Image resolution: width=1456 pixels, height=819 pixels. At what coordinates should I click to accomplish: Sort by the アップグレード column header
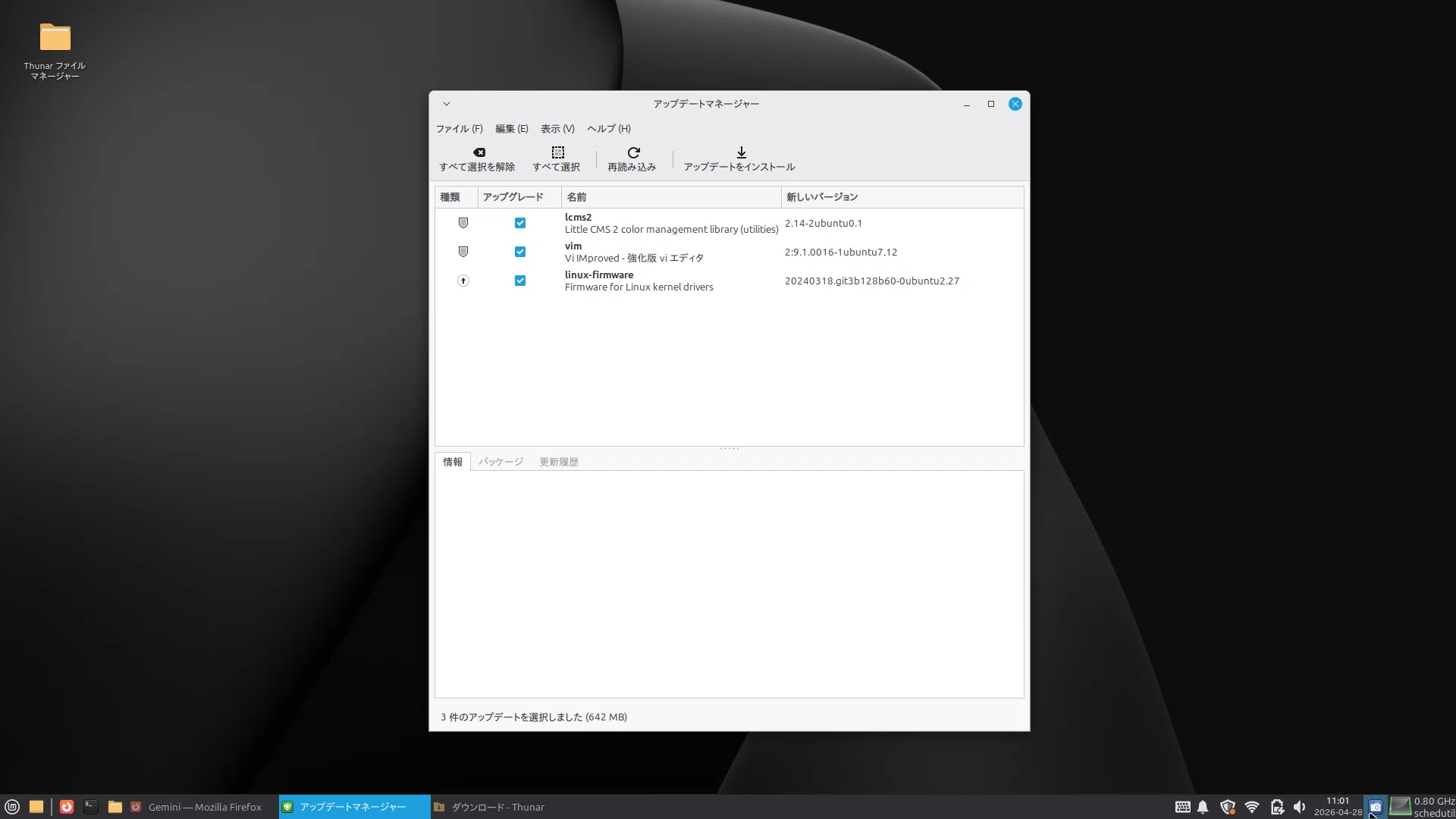tap(519, 197)
